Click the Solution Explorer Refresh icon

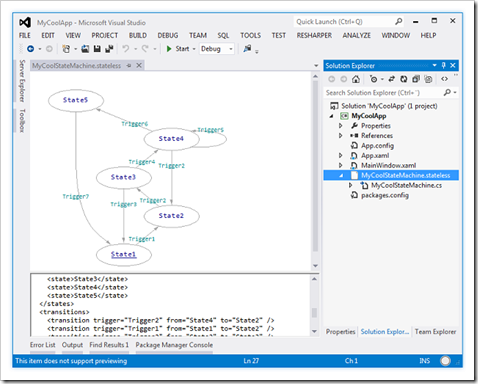(404, 79)
